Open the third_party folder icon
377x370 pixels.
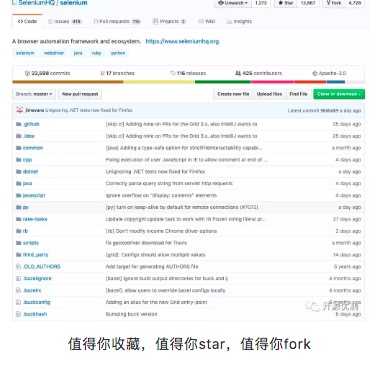(x=19, y=255)
